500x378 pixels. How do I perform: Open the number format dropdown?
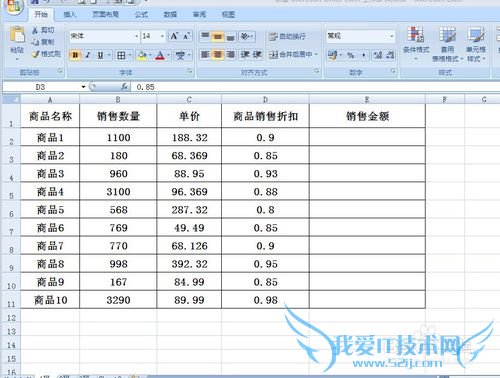coord(392,36)
